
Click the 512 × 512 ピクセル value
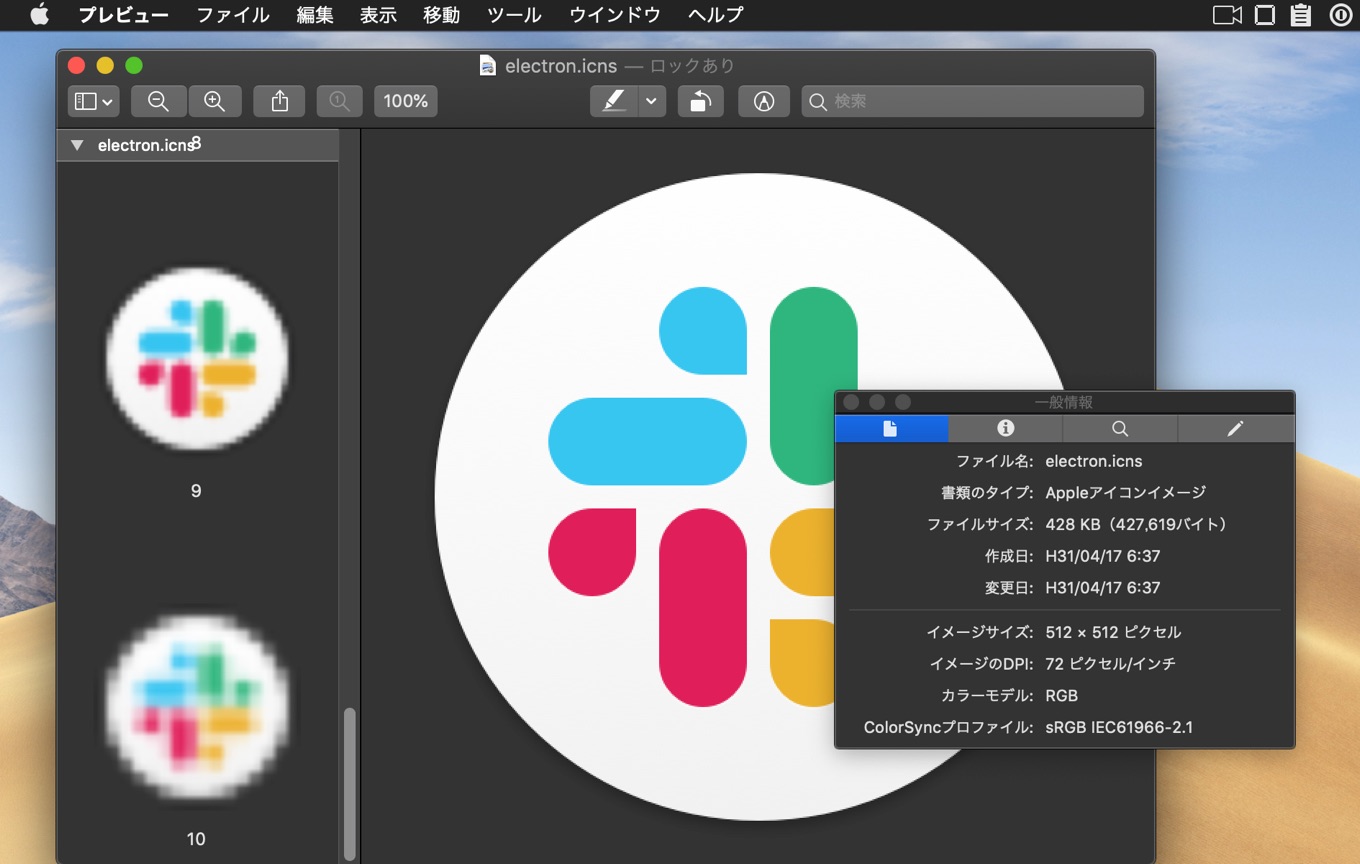[1113, 632]
